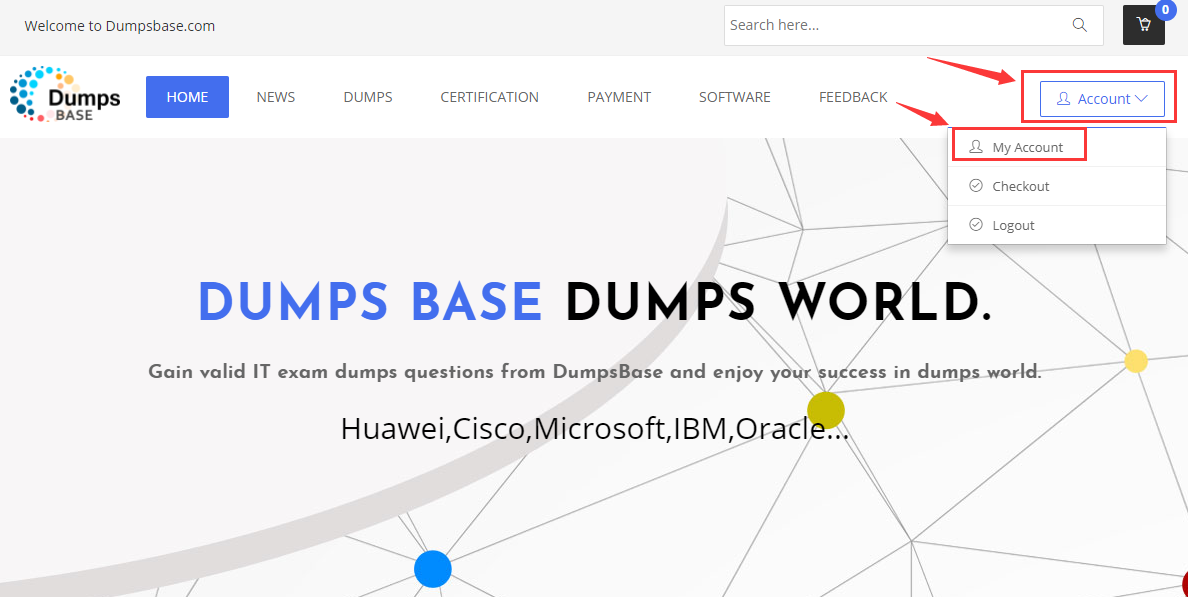Screen dimensions: 1188x597
Task: Go to the HOME menu item
Action: point(187,97)
